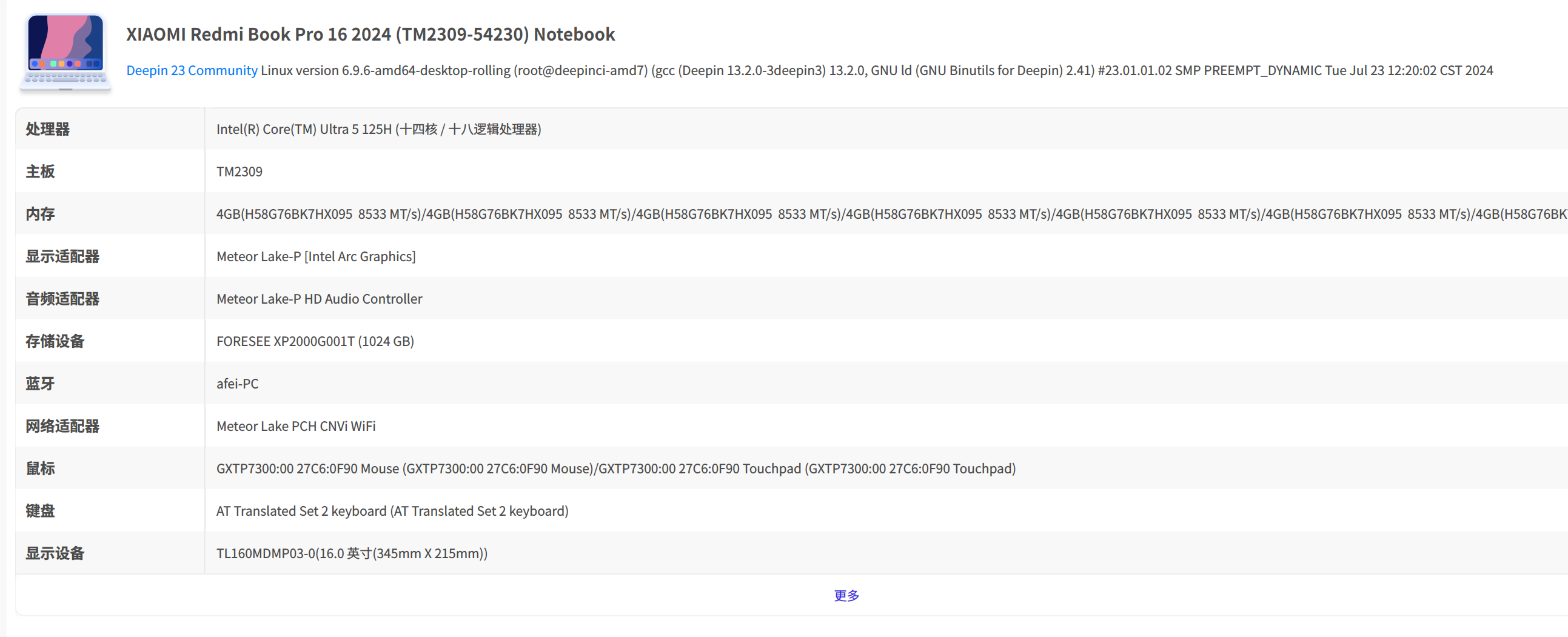
Task: Click the notebook device thumbnail image
Action: click(x=65, y=52)
